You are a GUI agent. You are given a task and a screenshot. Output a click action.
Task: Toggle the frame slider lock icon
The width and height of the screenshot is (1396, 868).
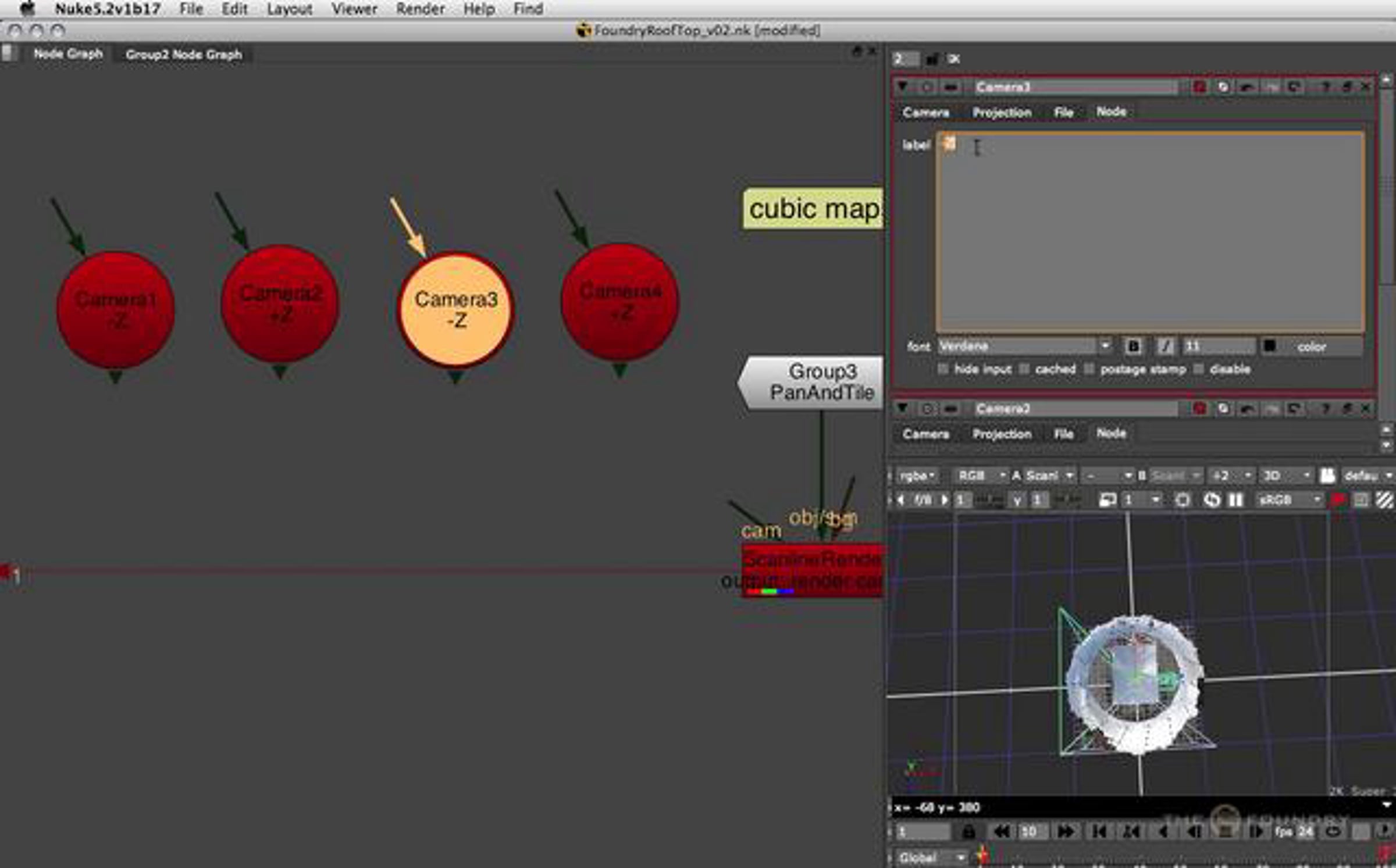click(x=968, y=832)
